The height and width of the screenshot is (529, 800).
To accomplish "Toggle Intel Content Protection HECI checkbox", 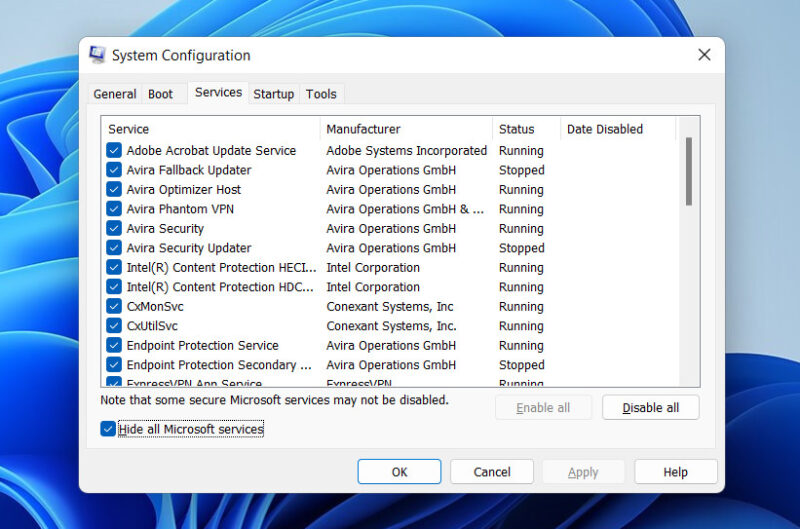I will (114, 267).
